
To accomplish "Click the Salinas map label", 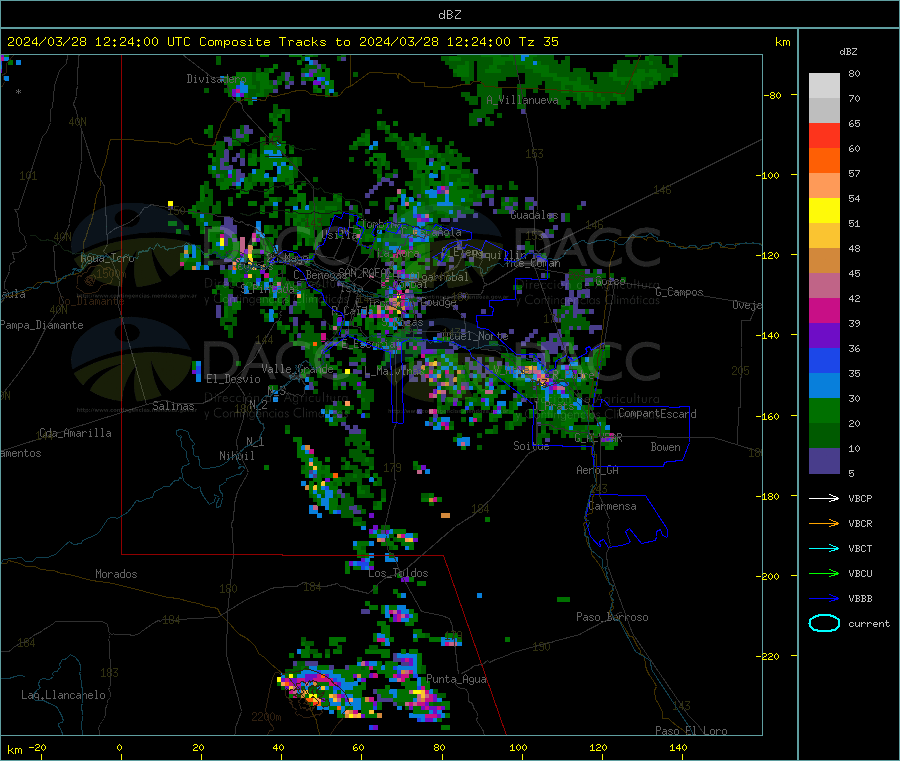I will 173,406.
